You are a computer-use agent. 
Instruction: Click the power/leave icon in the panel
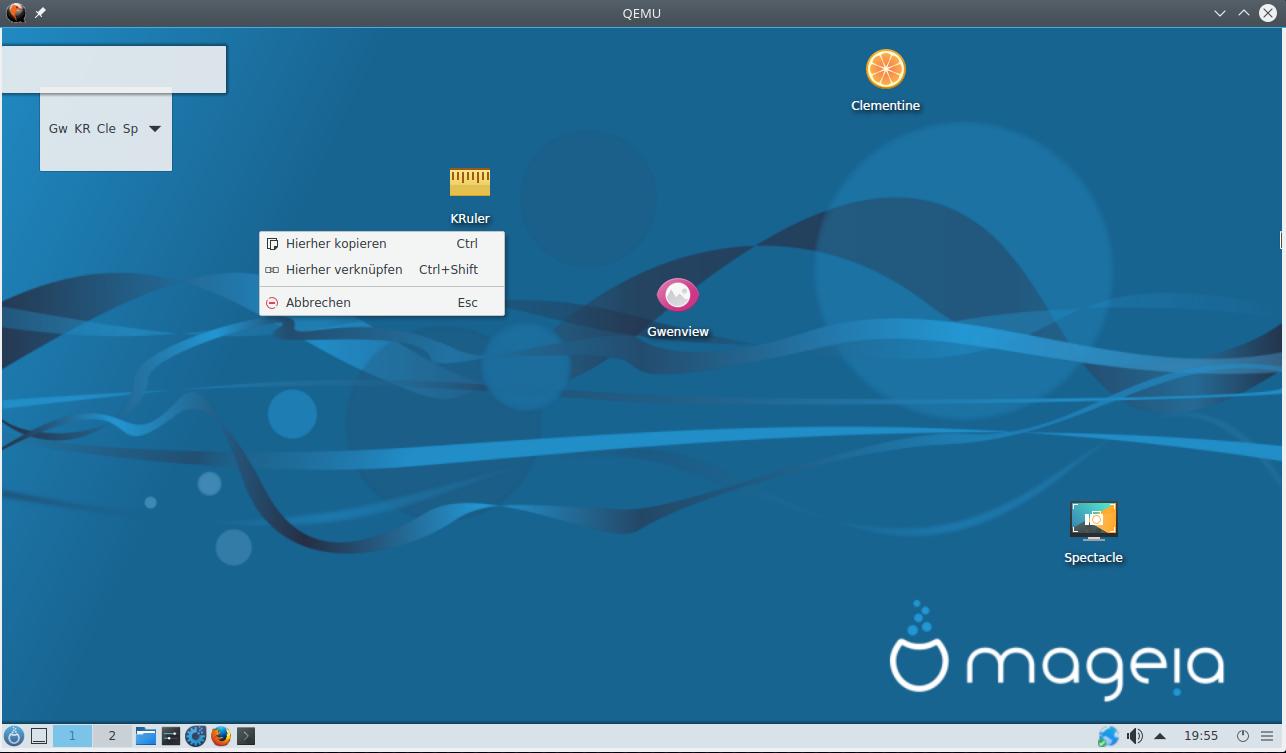1243,736
